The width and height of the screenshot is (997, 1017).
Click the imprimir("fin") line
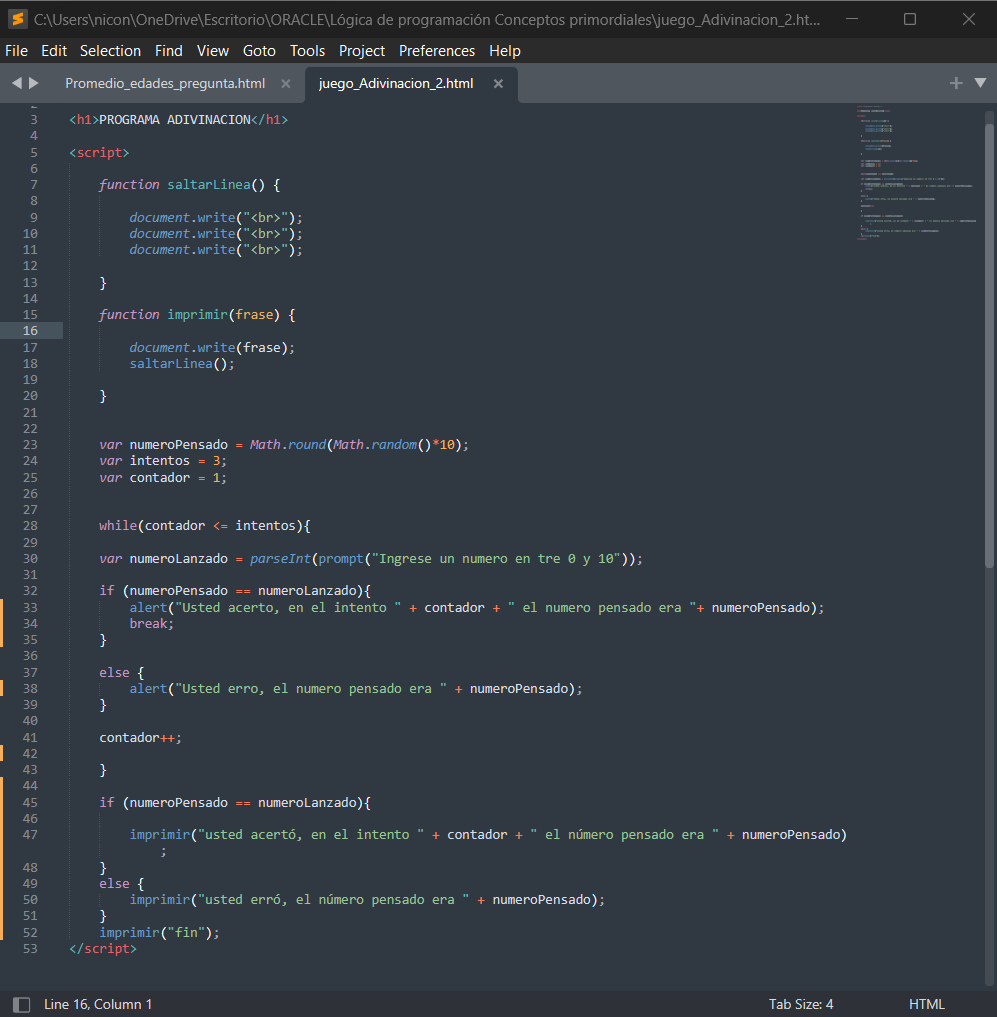click(x=160, y=933)
